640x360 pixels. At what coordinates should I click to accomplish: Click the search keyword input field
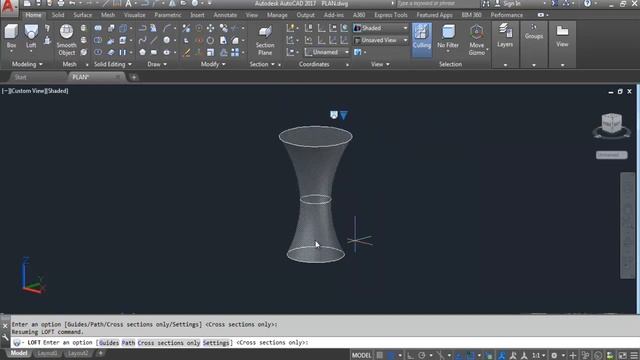click(x=437, y=4)
